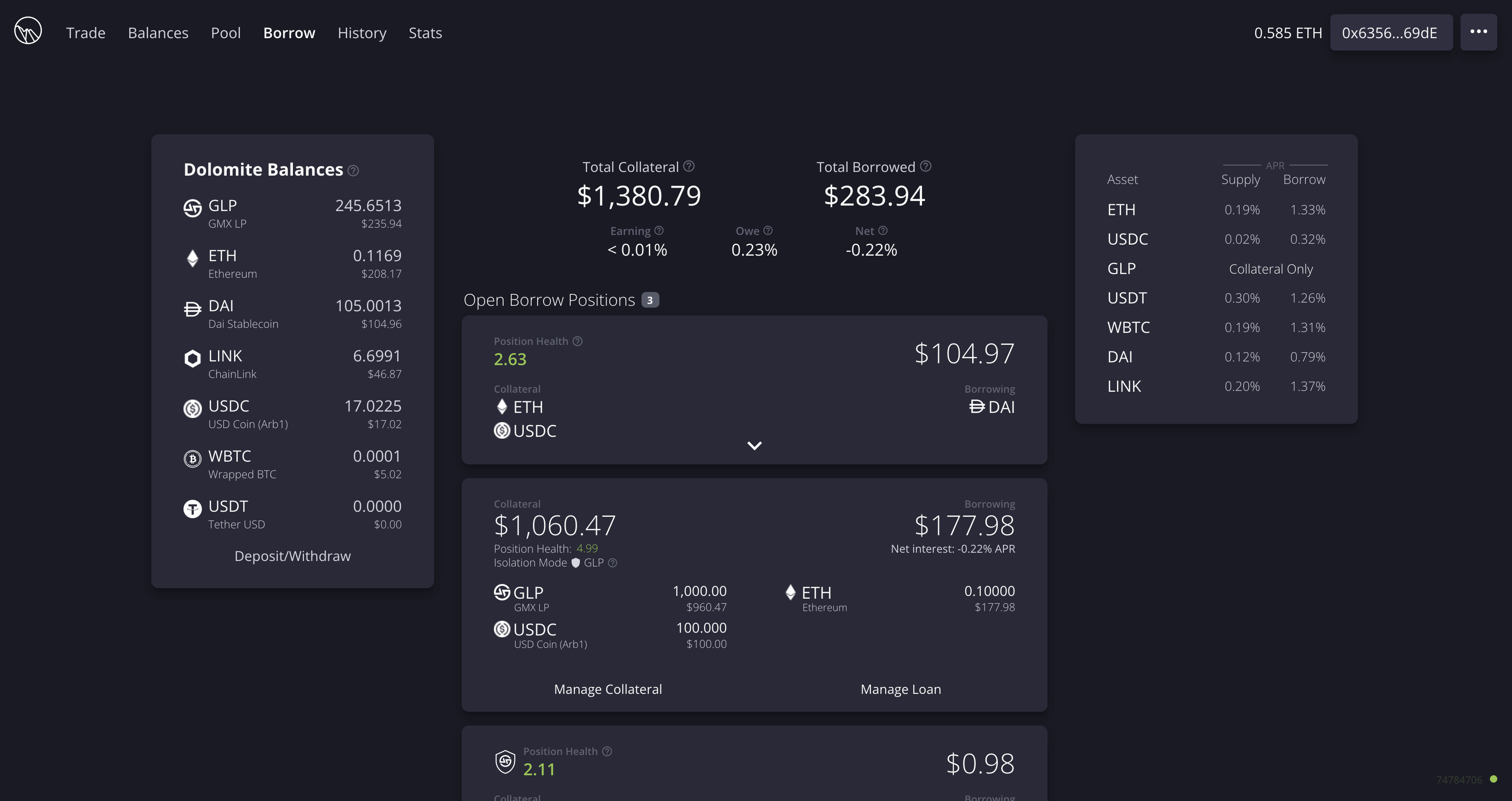Click the ETH diamond icon in balances
Screen dimensions: 1512x801
pos(193,258)
